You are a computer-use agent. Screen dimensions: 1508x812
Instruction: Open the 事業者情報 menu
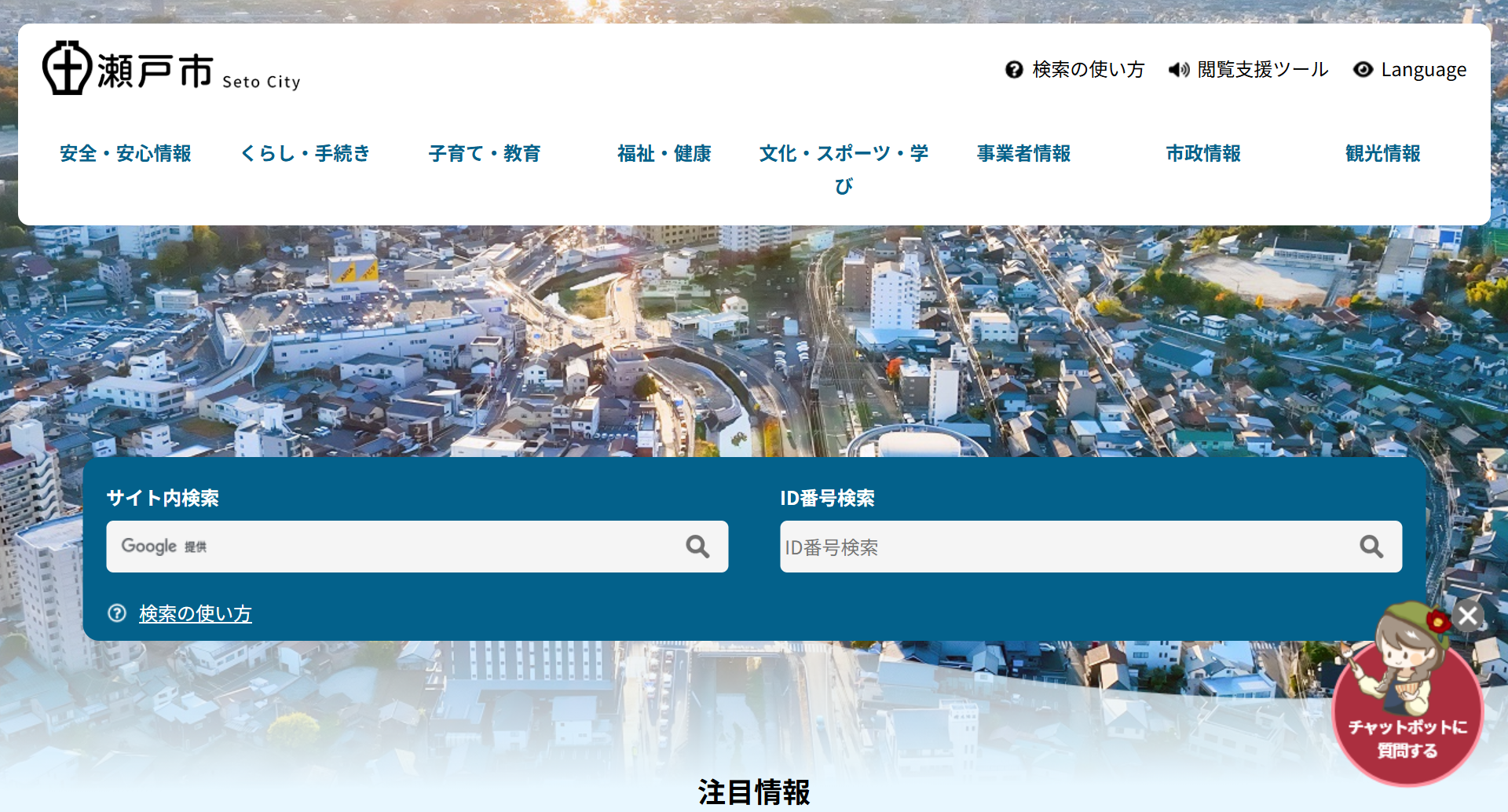point(1023,154)
